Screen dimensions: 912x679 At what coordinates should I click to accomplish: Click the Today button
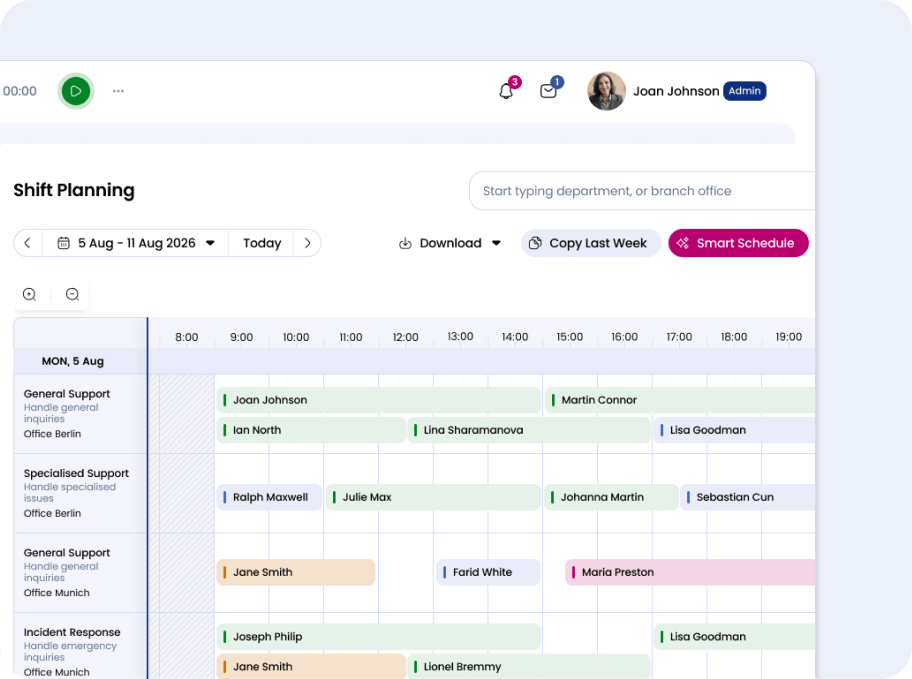coord(262,243)
